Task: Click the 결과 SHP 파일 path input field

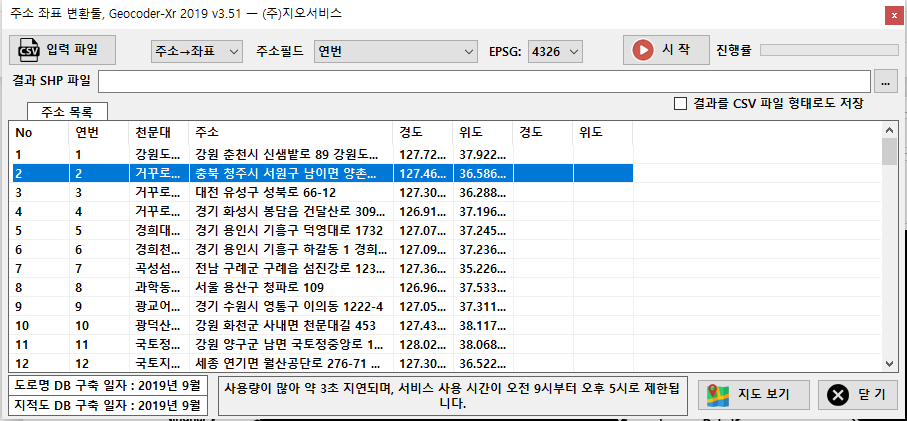Action: [484, 82]
